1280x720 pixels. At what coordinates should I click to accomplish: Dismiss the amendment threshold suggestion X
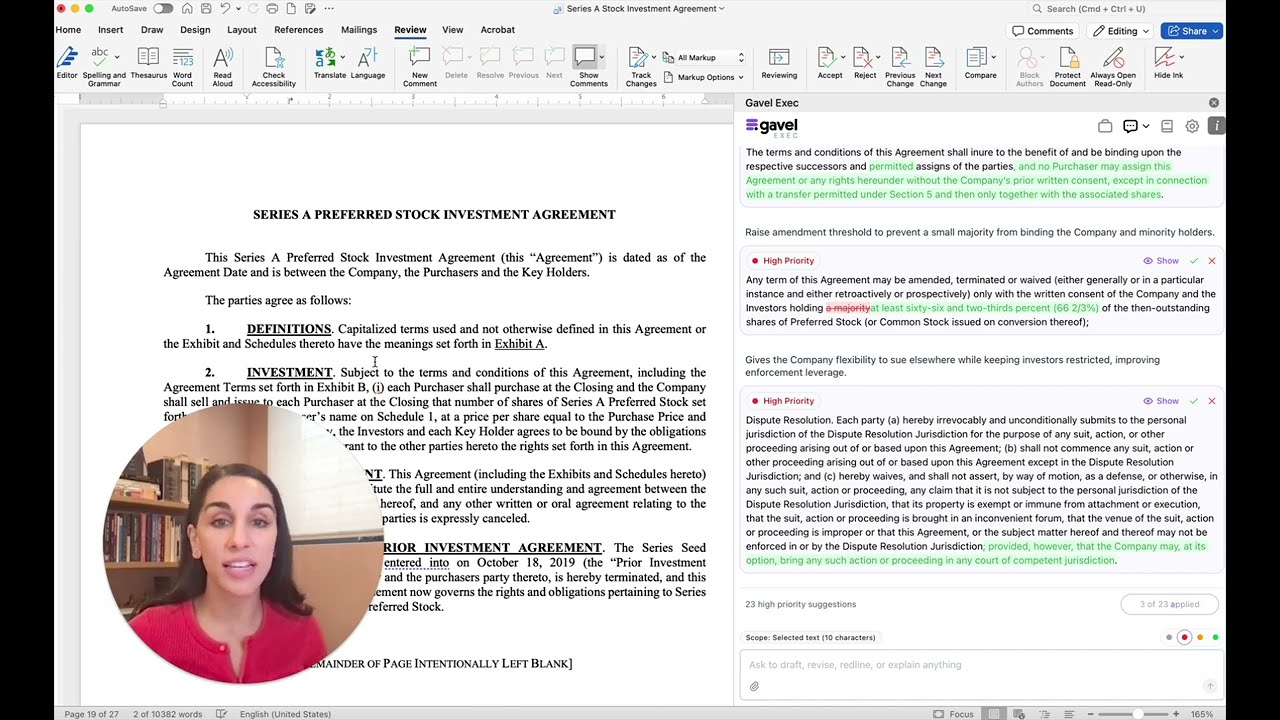point(1212,261)
